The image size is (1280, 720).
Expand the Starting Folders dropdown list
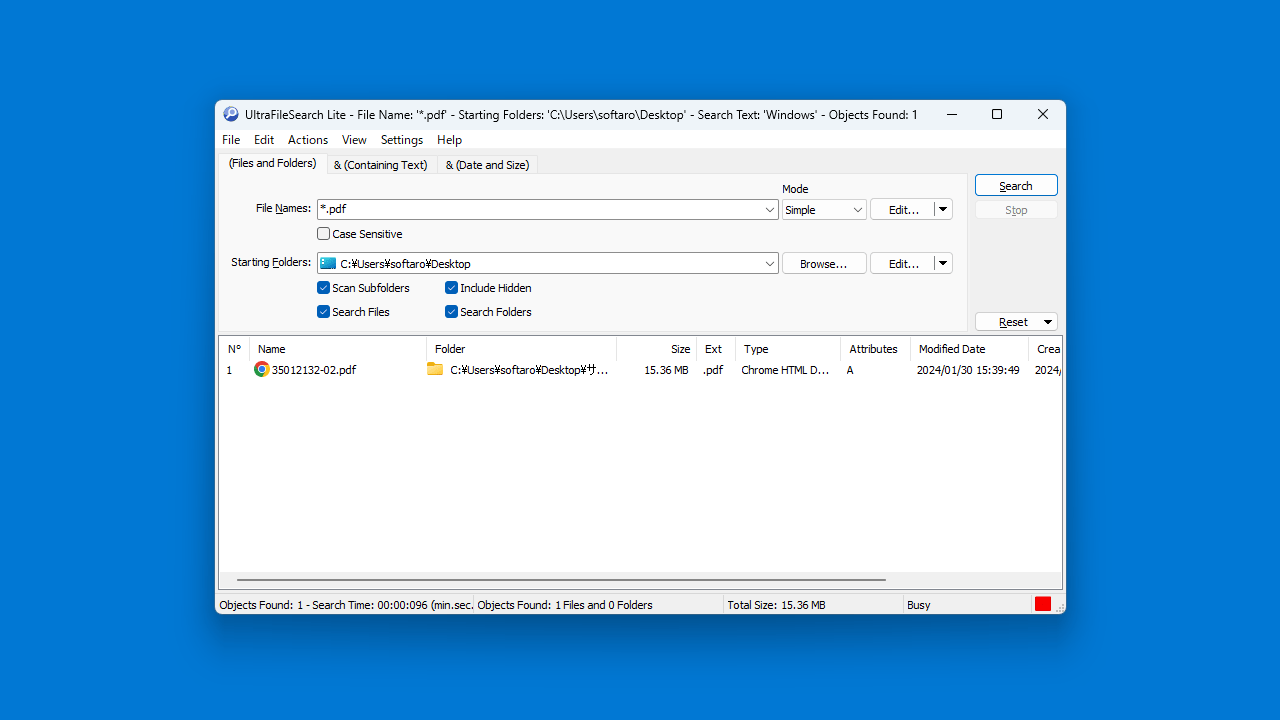[770, 264]
